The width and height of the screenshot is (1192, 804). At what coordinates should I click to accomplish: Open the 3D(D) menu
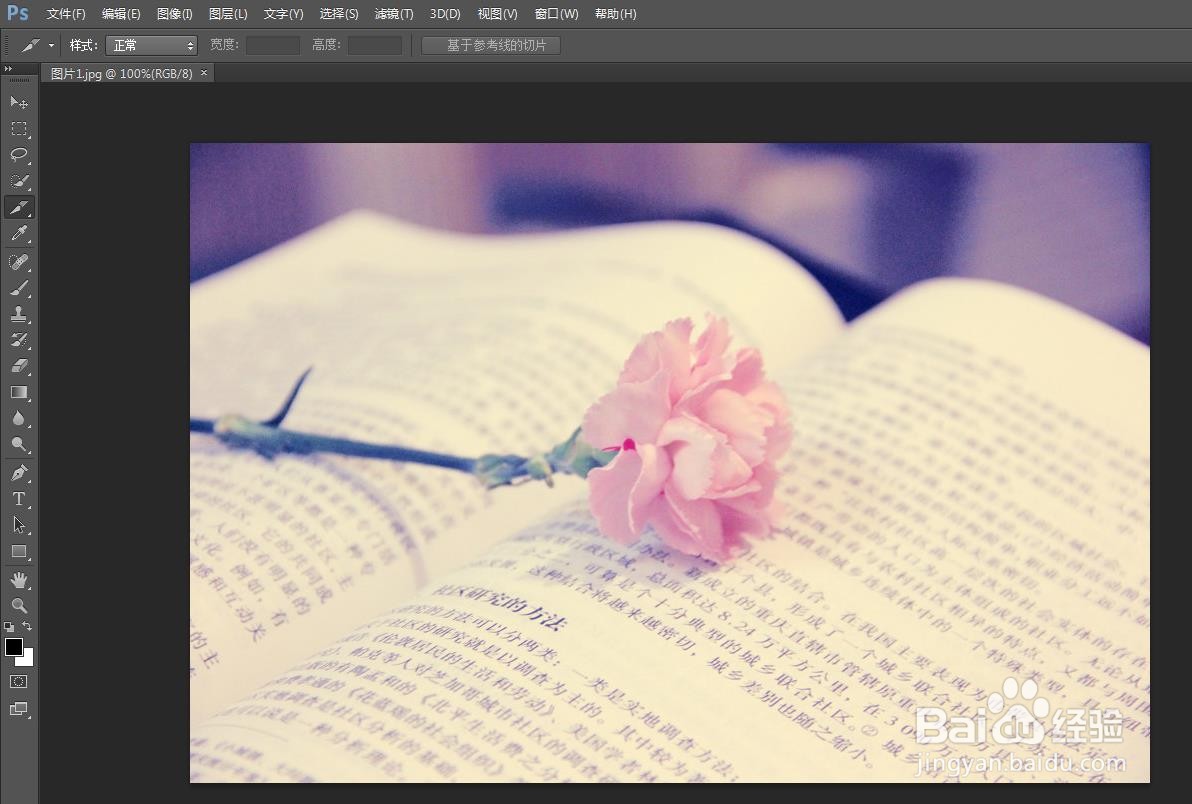click(445, 14)
